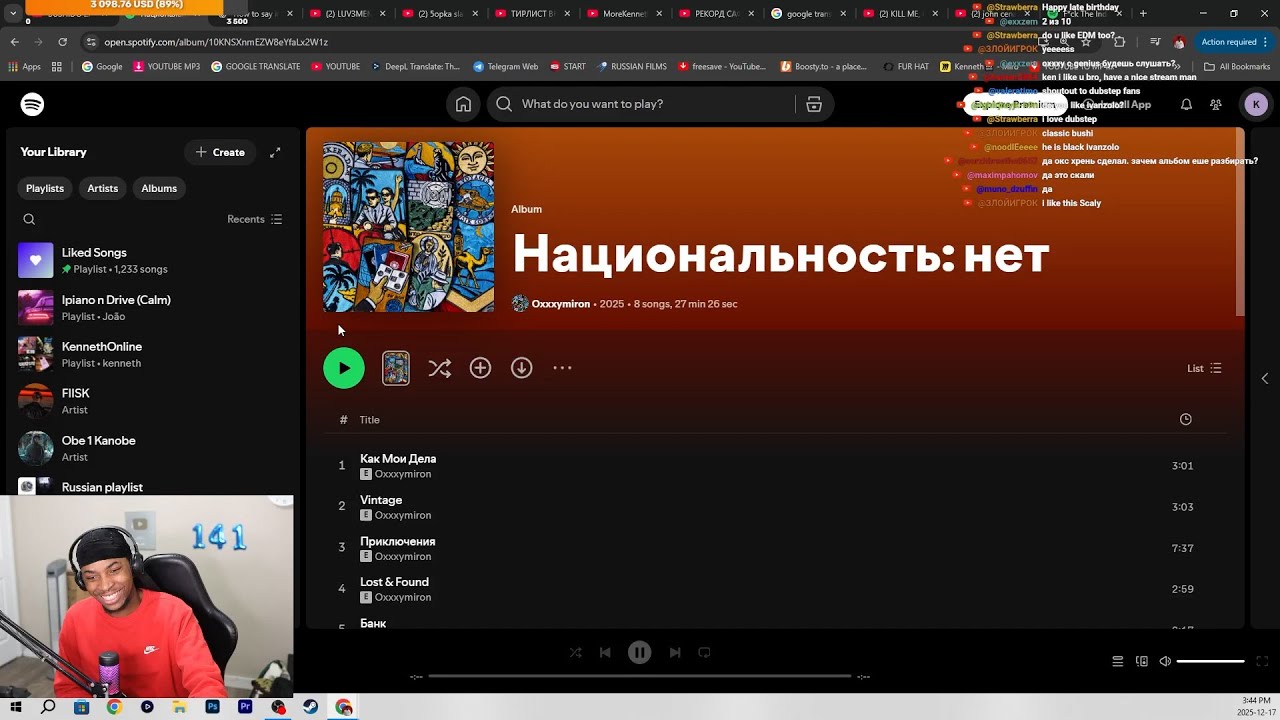Reload the page in browser
This screenshot has height=720, width=1280.
pyautogui.click(x=62, y=42)
